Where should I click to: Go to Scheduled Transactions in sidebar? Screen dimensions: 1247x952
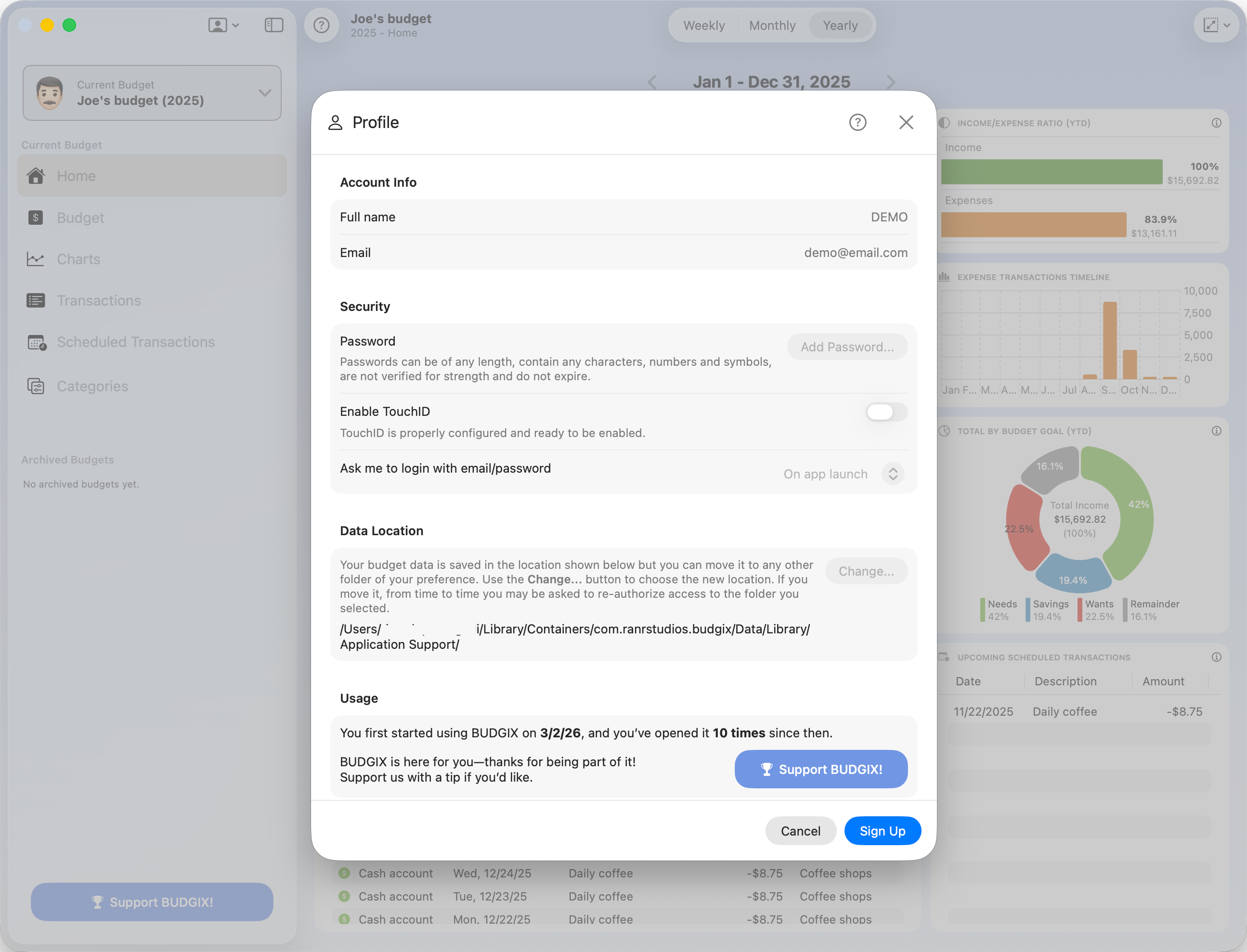coord(135,342)
